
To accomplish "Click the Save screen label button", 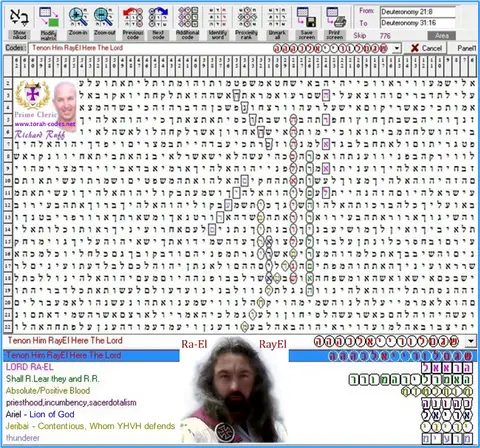I will click(x=306, y=35).
